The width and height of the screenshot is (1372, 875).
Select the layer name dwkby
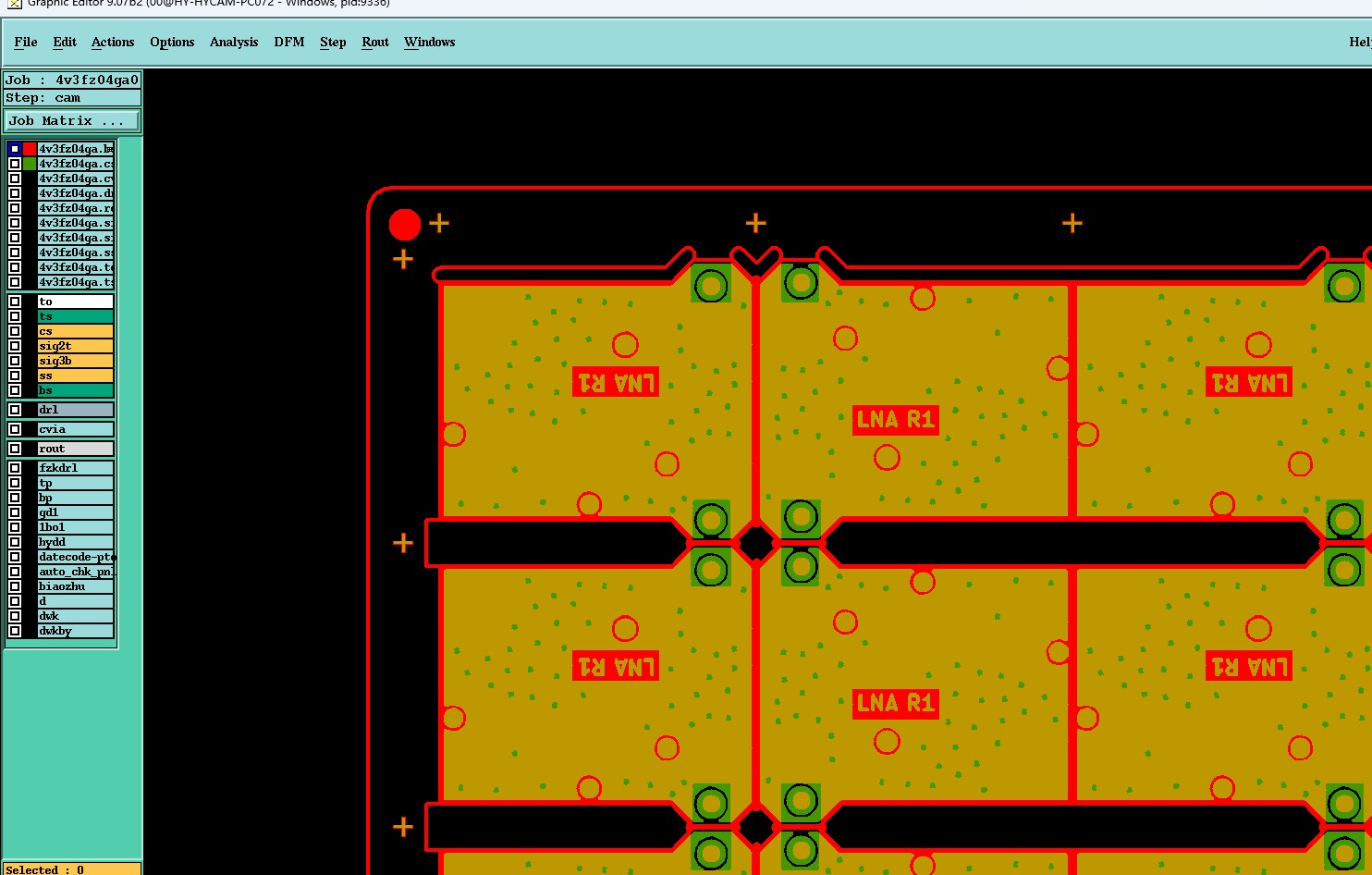(76, 631)
